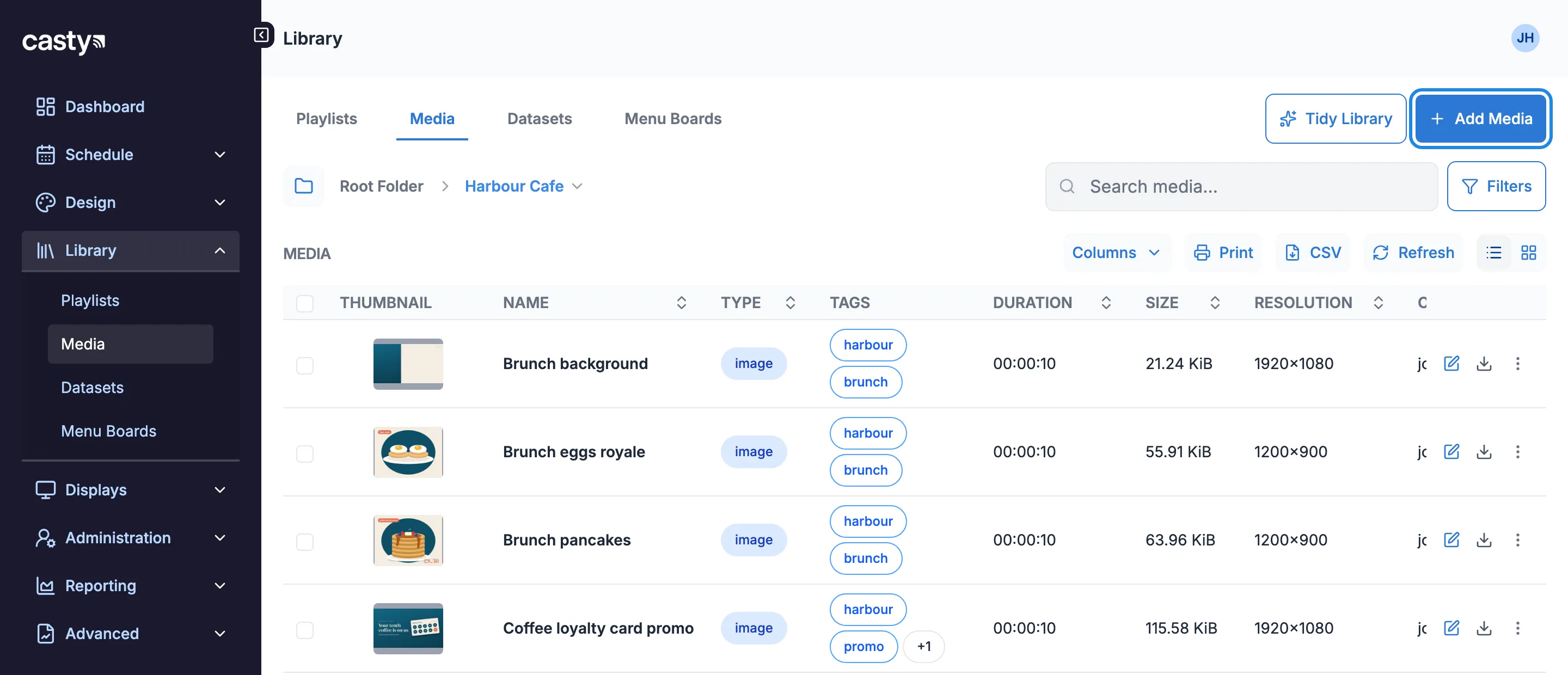The height and width of the screenshot is (675, 1568).
Task: Open the Harbour Cafe folder dropdown
Action: pos(523,186)
